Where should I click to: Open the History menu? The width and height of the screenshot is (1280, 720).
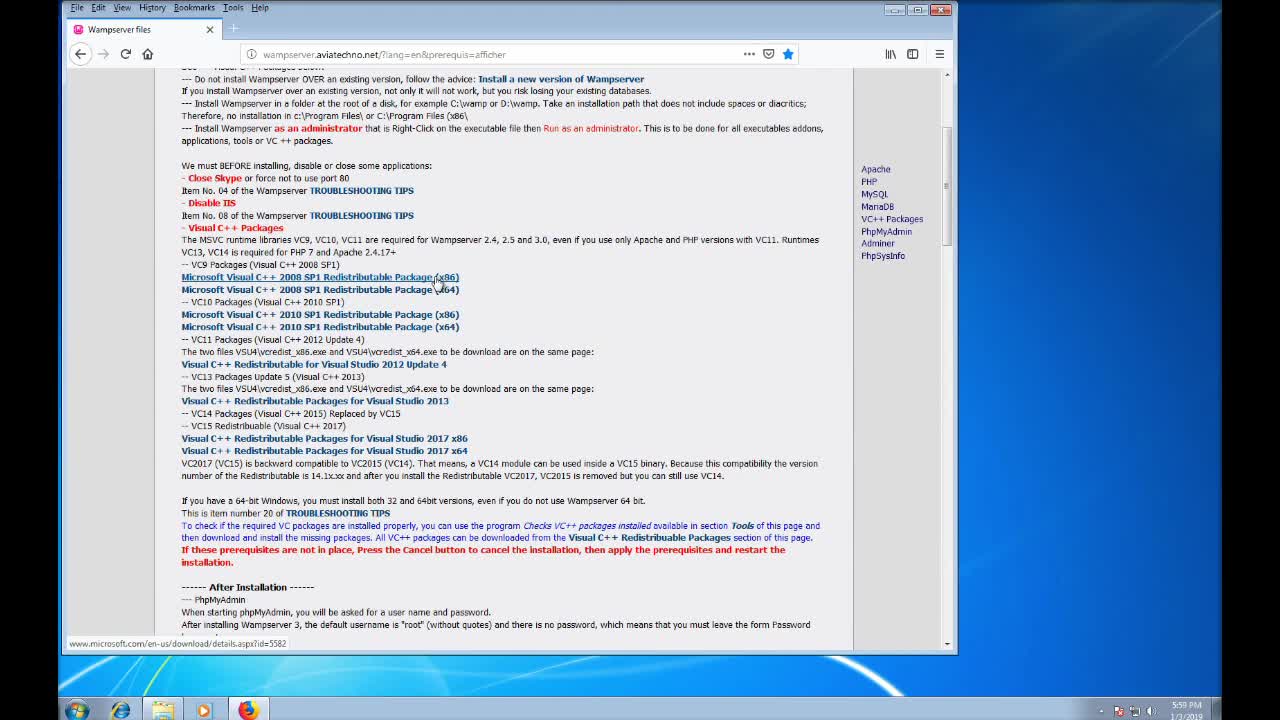tap(152, 8)
